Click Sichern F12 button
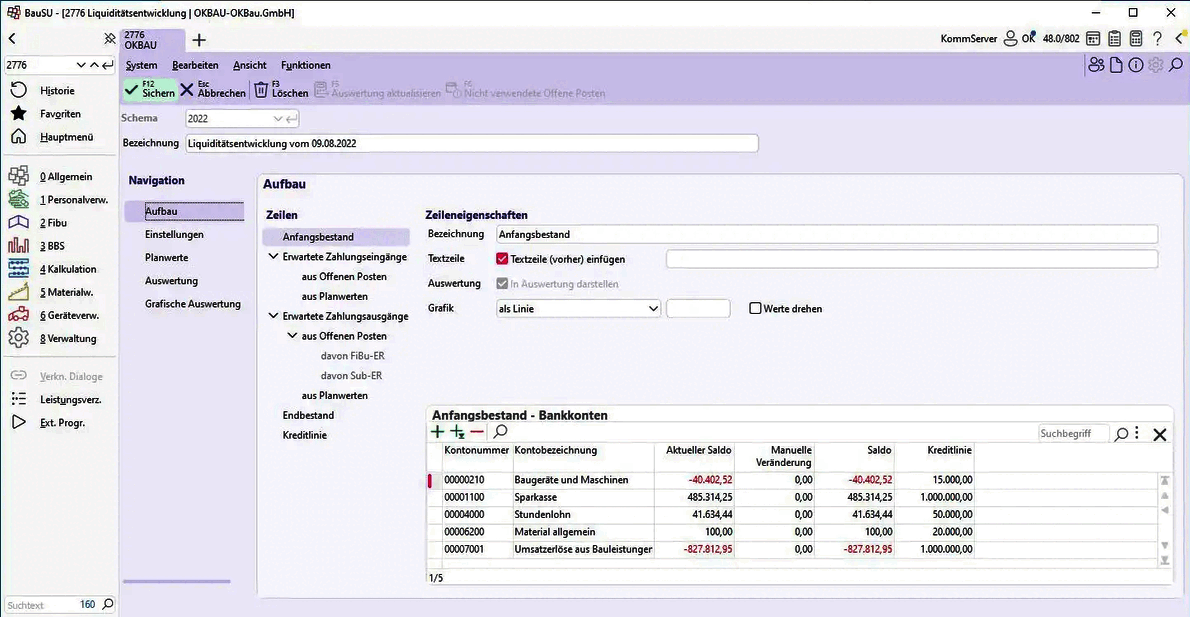1190x617 pixels. click(x=150, y=90)
